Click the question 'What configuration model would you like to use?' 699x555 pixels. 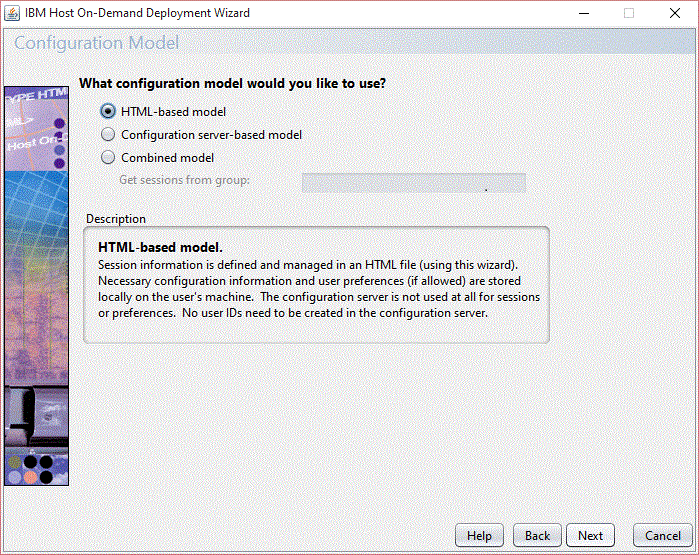[232, 84]
